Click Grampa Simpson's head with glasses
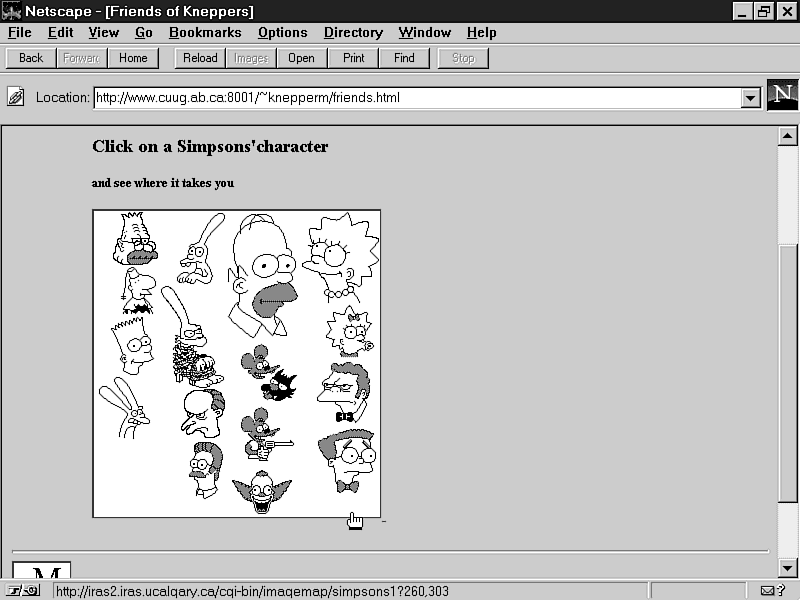 (x=135, y=239)
